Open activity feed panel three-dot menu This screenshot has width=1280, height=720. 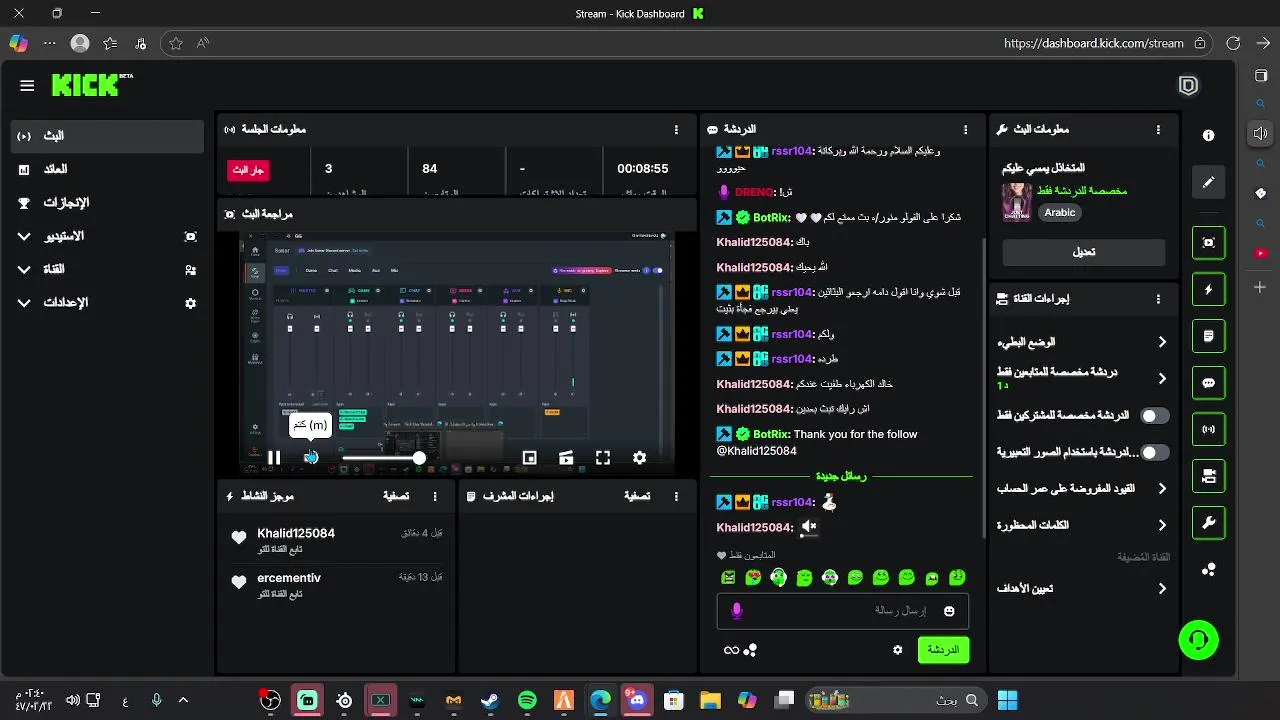click(x=435, y=496)
